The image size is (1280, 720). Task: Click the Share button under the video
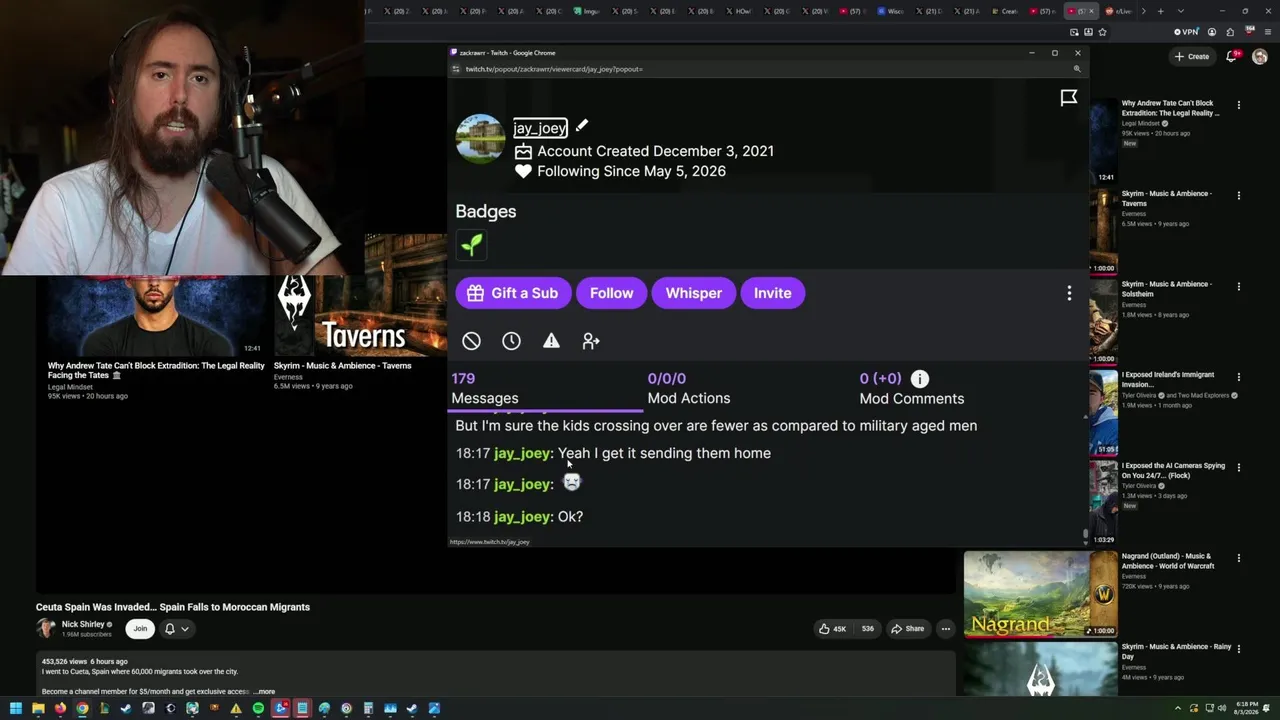click(x=908, y=629)
